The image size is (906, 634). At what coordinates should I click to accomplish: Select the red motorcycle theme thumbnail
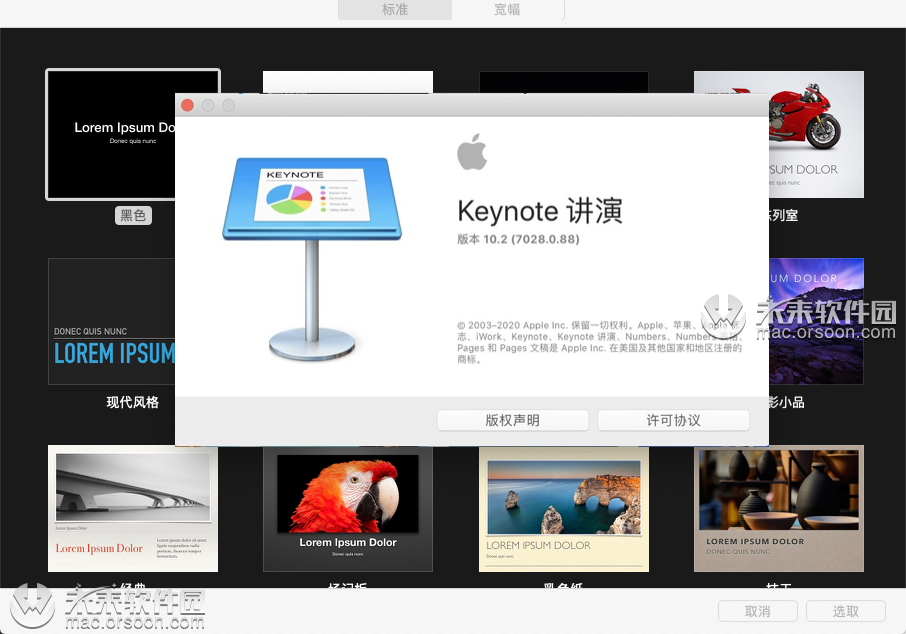coord(816,134)
